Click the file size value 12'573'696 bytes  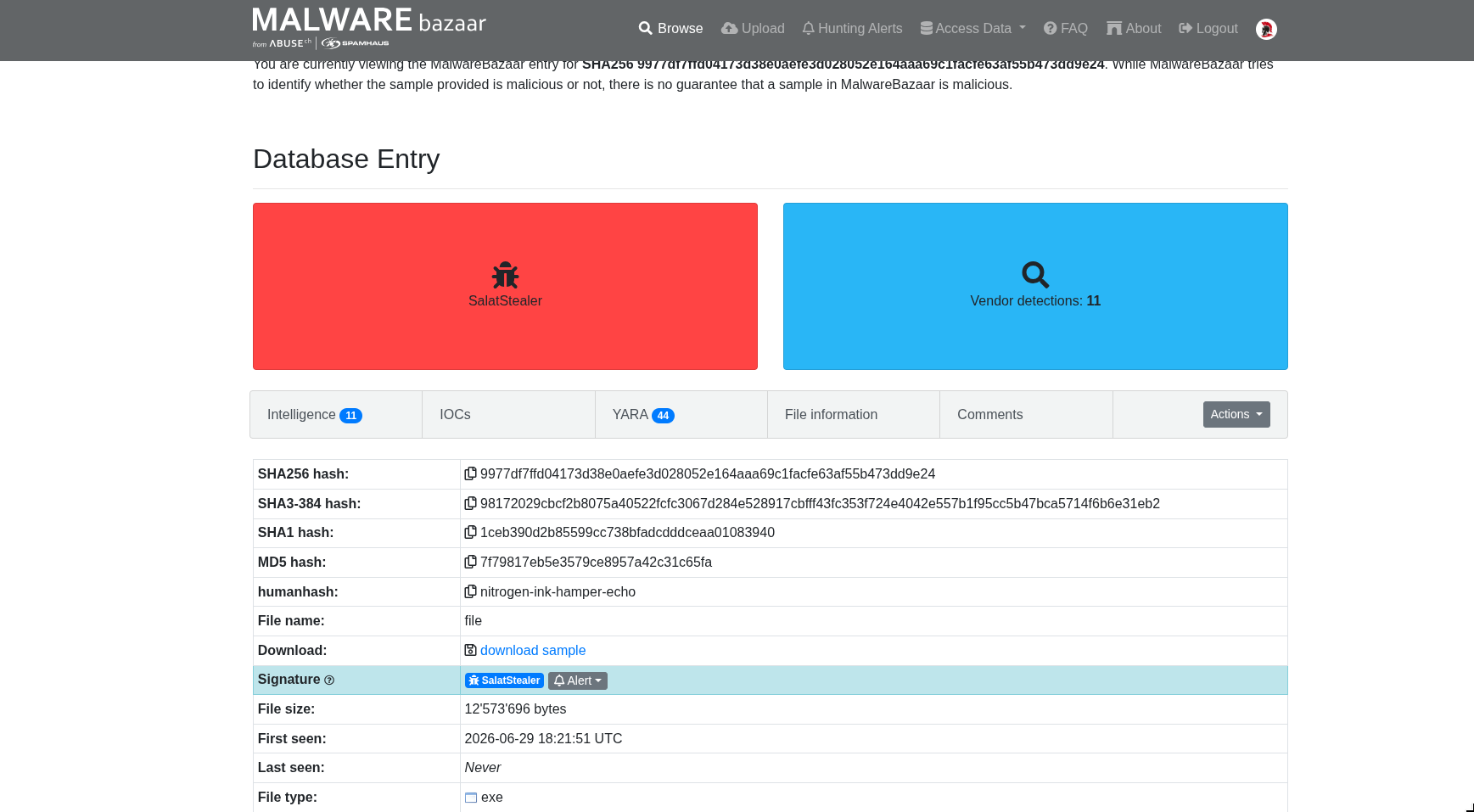[515, 708]
